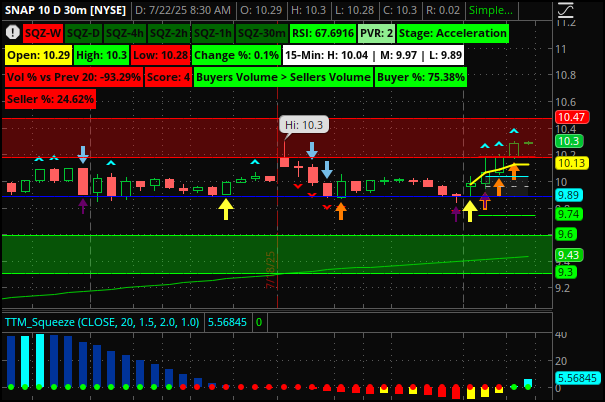605x402 pixels.
Task: Click the R: 0.02 header value
Action: click(x=443, y=10)
